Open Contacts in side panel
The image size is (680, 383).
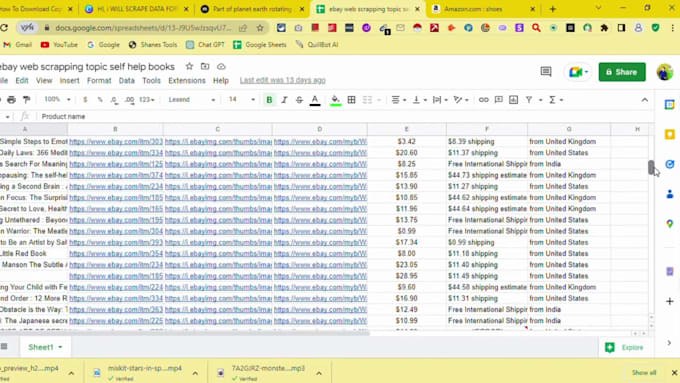(x=670, y=194)
